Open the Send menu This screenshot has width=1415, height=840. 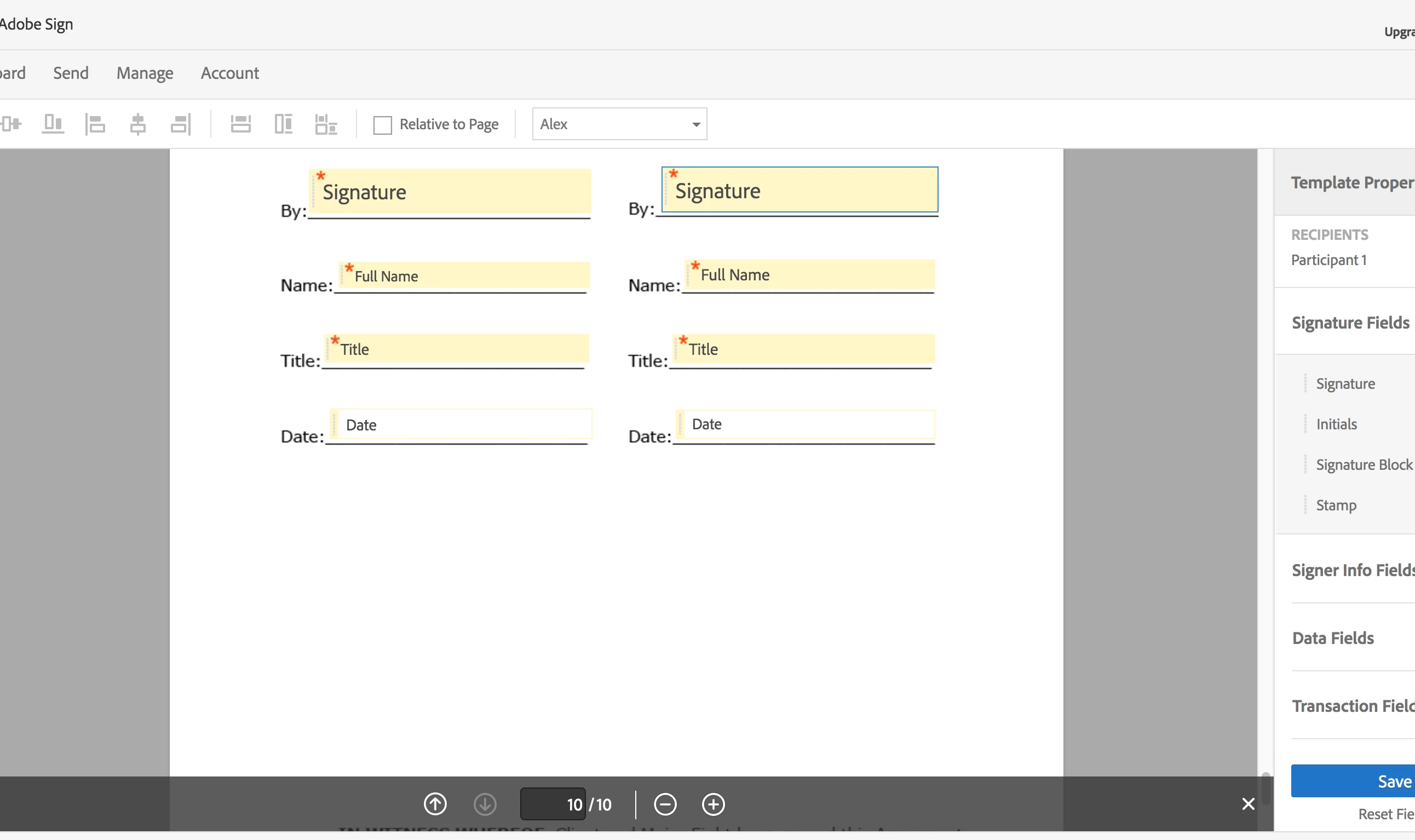pyautogui.click(x=71, y=73)
